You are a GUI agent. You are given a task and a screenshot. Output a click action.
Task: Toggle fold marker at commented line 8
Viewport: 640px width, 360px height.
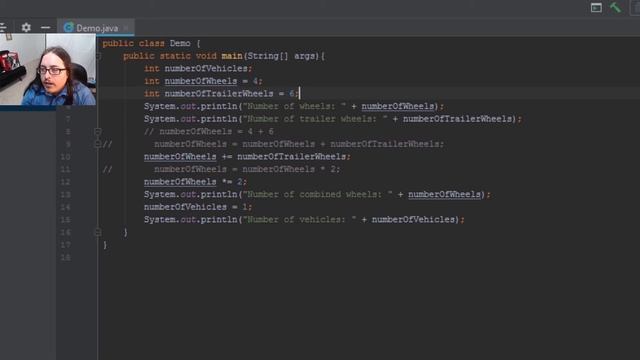[98, 131]
